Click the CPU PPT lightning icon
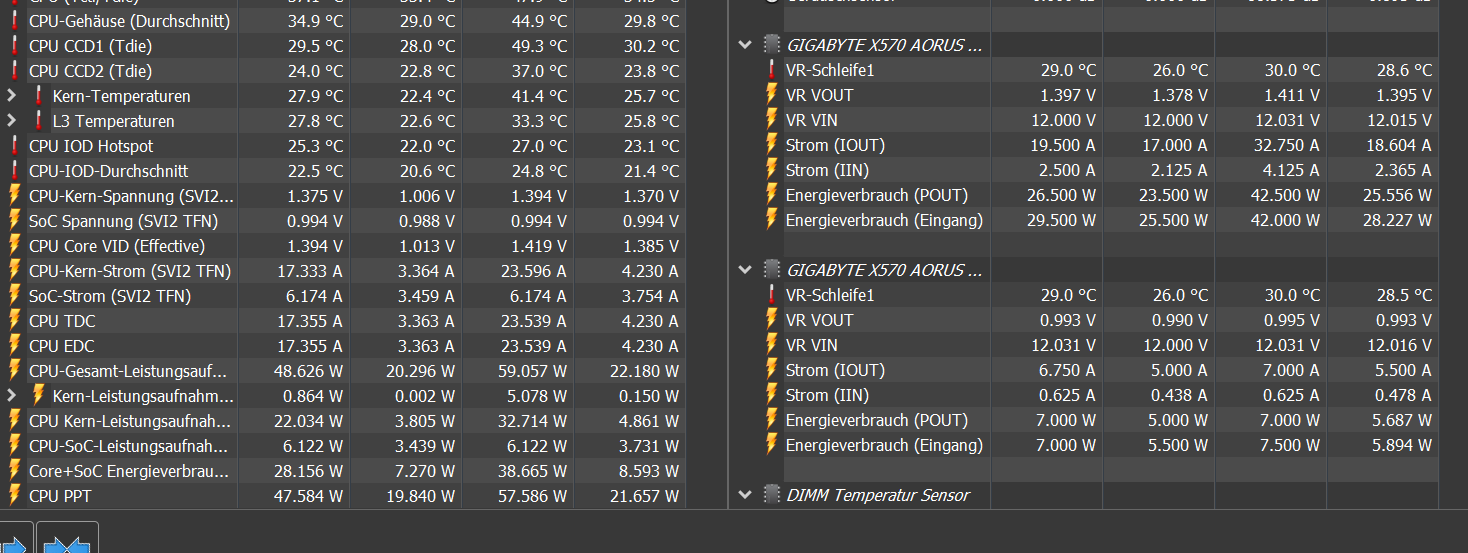 coord(15,496)
